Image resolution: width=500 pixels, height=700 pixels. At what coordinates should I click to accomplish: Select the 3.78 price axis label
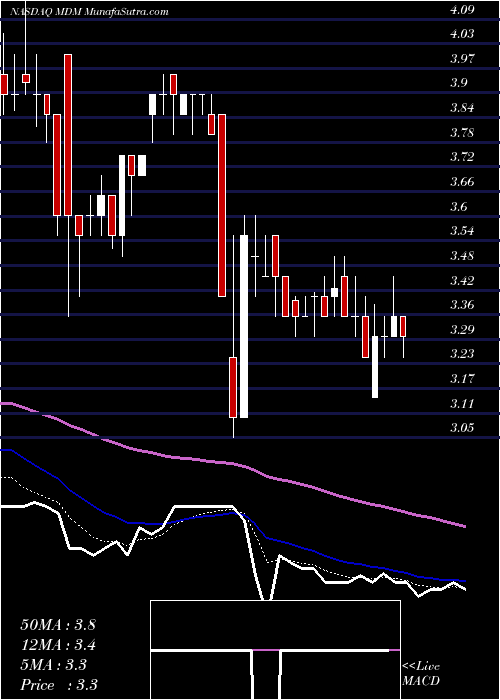click(x=461, y=133)
